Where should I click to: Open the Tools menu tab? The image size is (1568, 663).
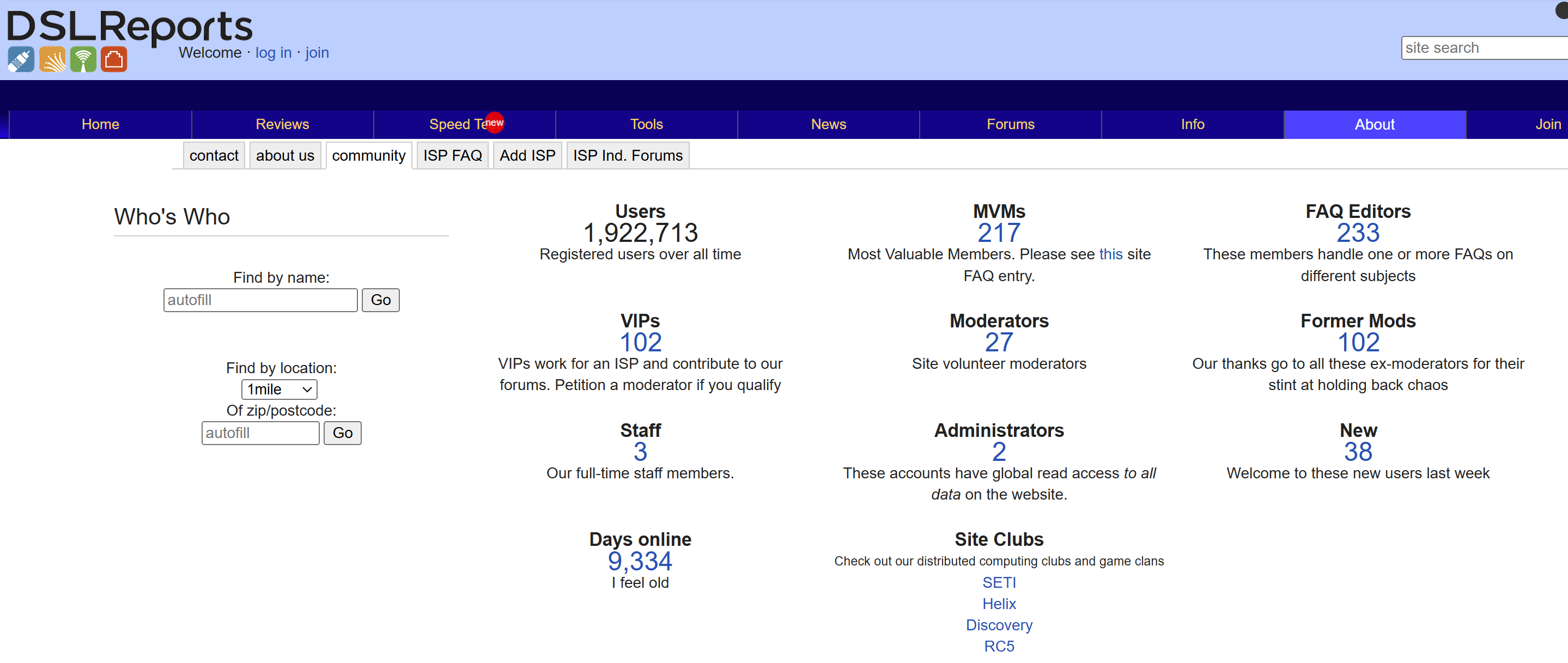[647, 124]
